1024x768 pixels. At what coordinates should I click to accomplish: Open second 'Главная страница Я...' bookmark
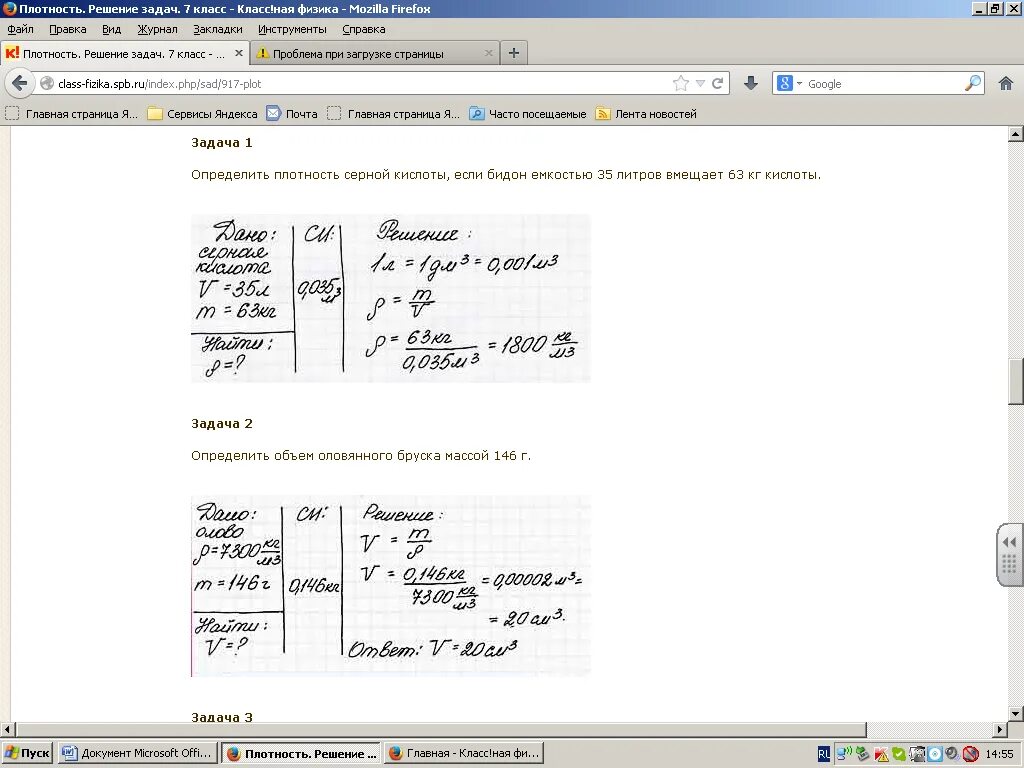394,114
